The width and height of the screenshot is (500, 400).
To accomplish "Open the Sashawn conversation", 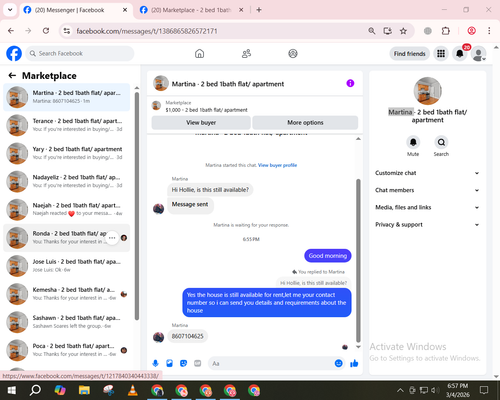I will coord(67,322).
